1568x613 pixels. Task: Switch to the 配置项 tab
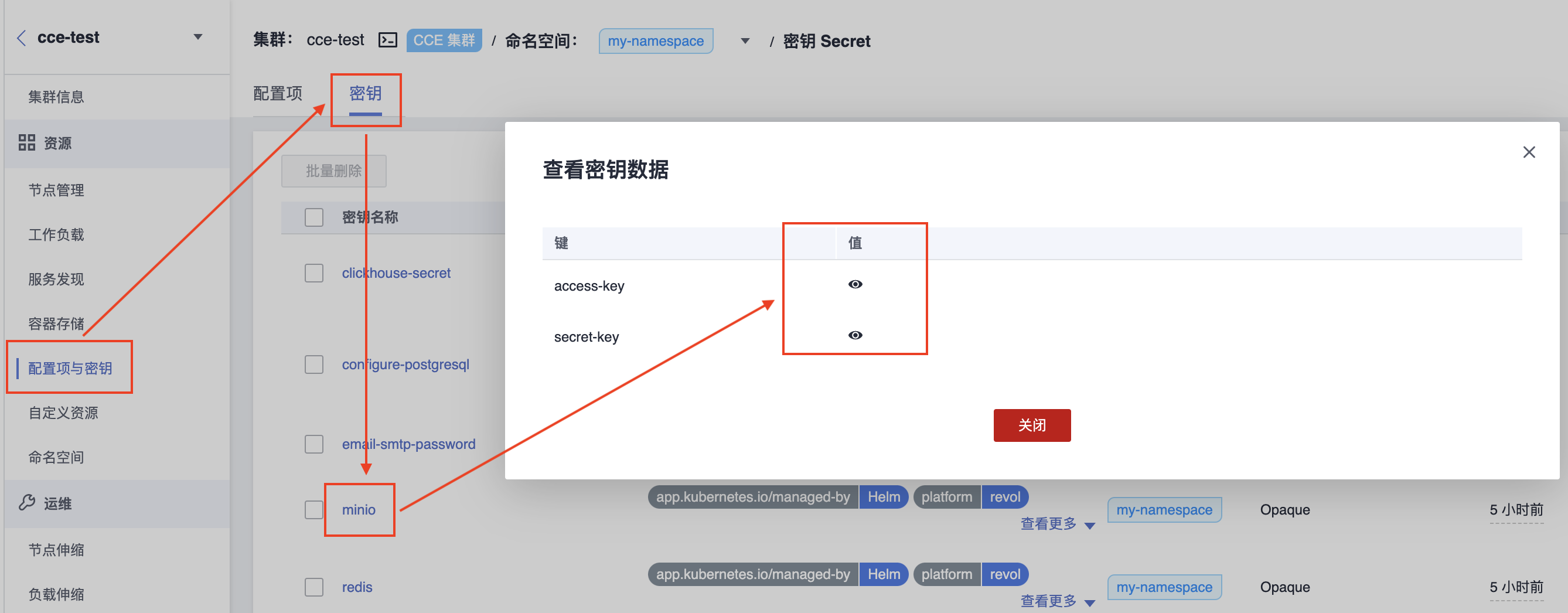[278, 93]
